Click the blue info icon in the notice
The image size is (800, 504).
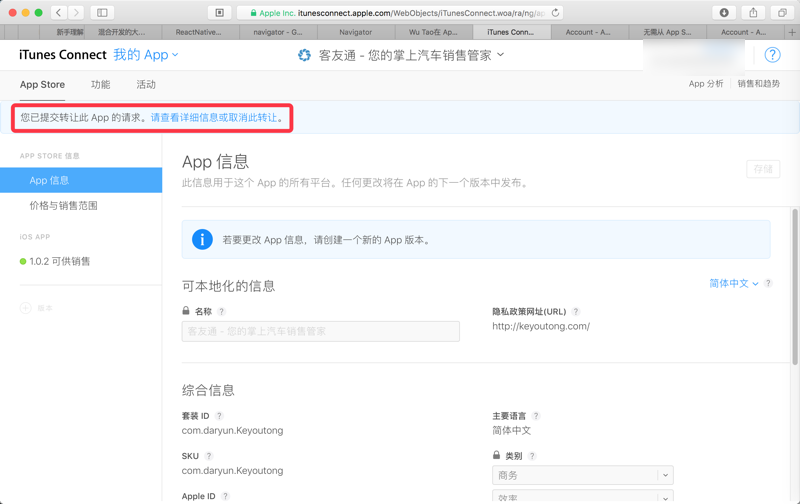coord(202,239)
